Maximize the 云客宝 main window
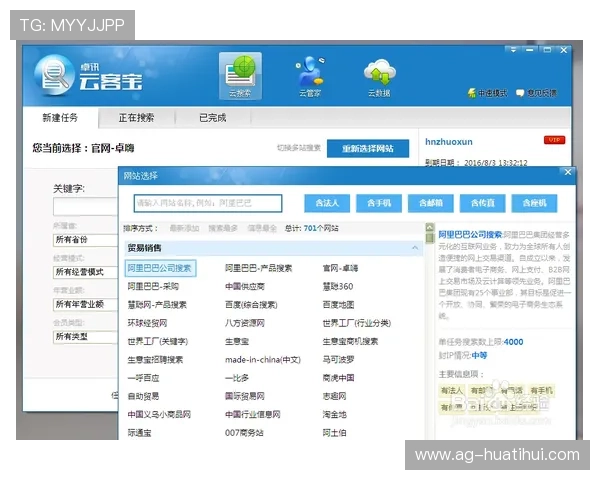 pyautogui.click(x=547, y=50)
